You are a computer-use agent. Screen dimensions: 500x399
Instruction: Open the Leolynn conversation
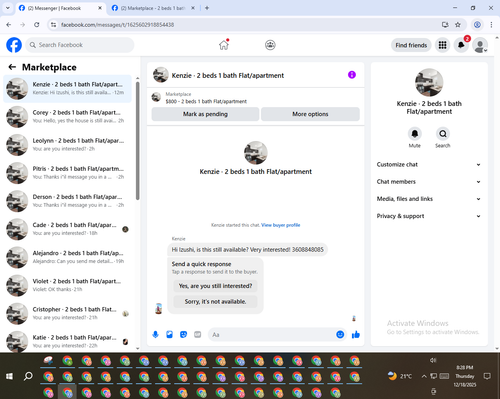pos(67,145)
